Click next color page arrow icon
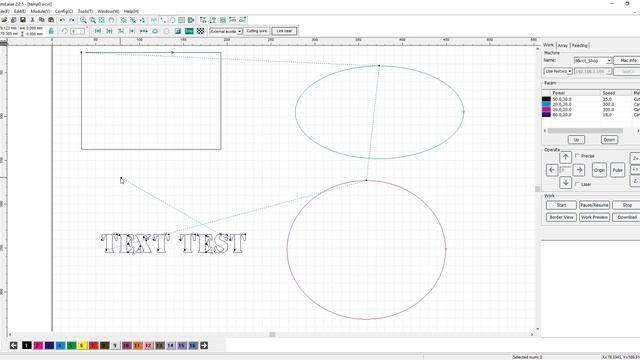The image size is (640, 360). point(204,345)
